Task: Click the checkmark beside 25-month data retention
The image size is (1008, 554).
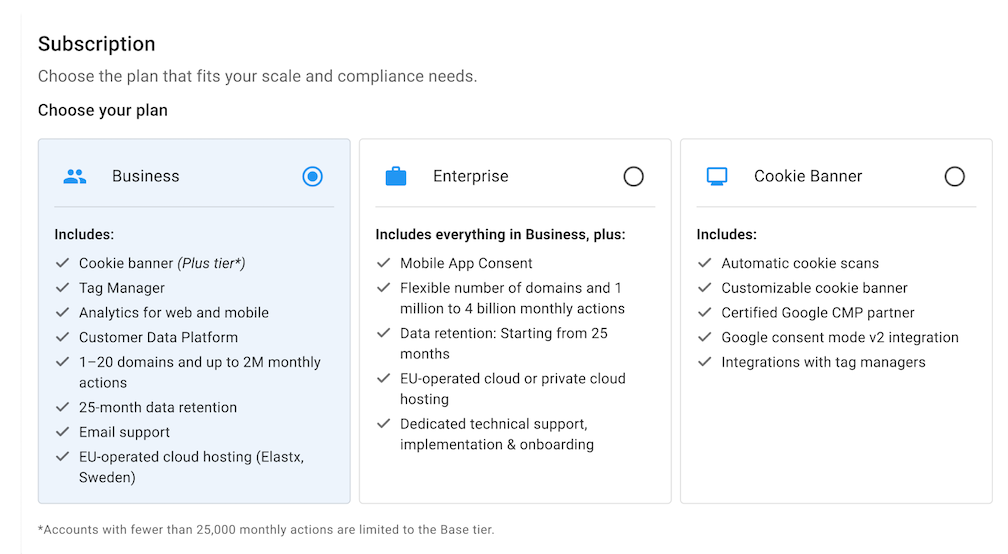Action: point(62,407)
